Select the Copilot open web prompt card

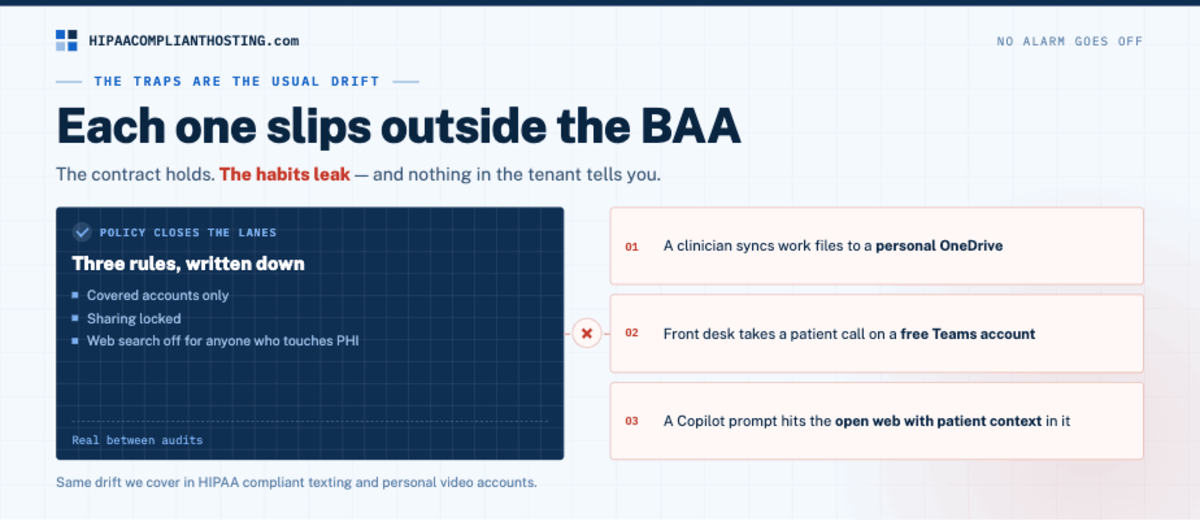click(x=877, y=421)
